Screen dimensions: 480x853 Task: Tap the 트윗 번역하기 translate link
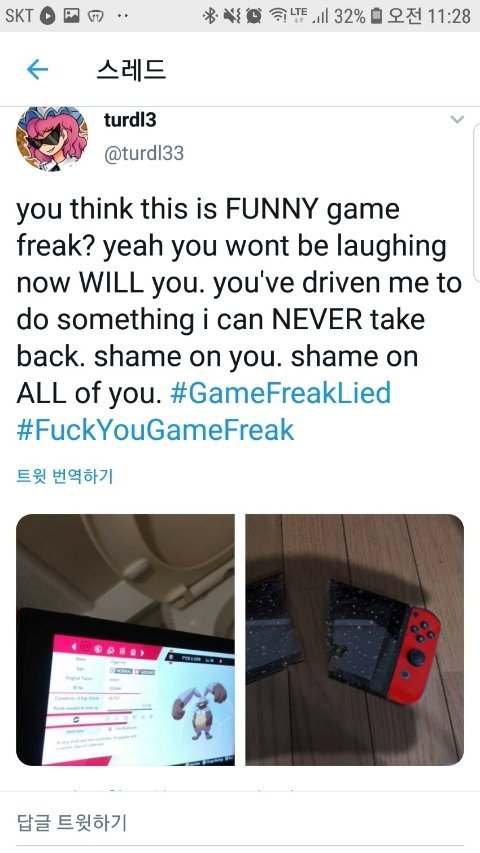[65, 477]
